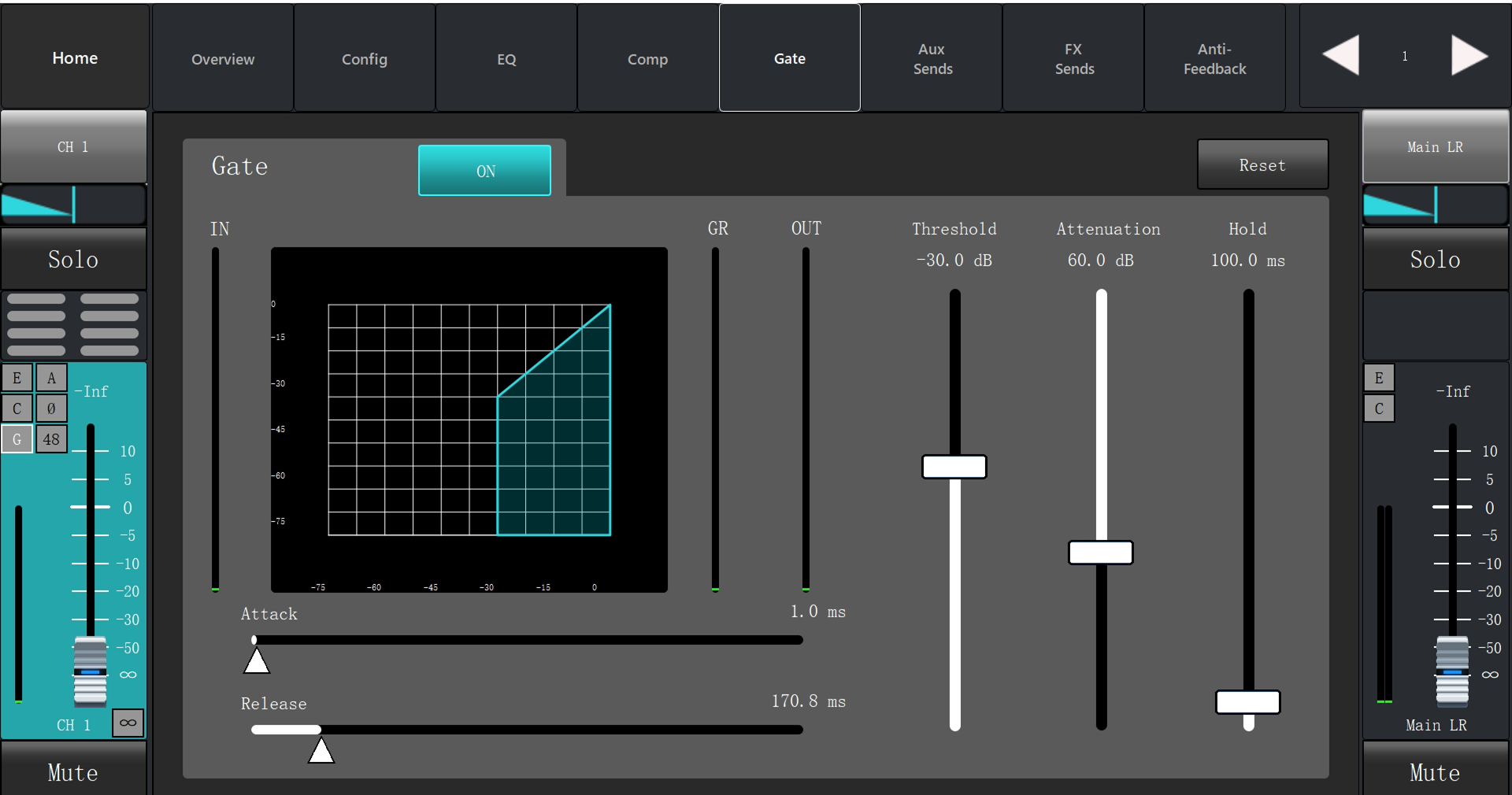The width and height of the screenshot is (1512, 795).
Task: Click the -Inf level readout on Main LR
Action: tap(1453, 391)
